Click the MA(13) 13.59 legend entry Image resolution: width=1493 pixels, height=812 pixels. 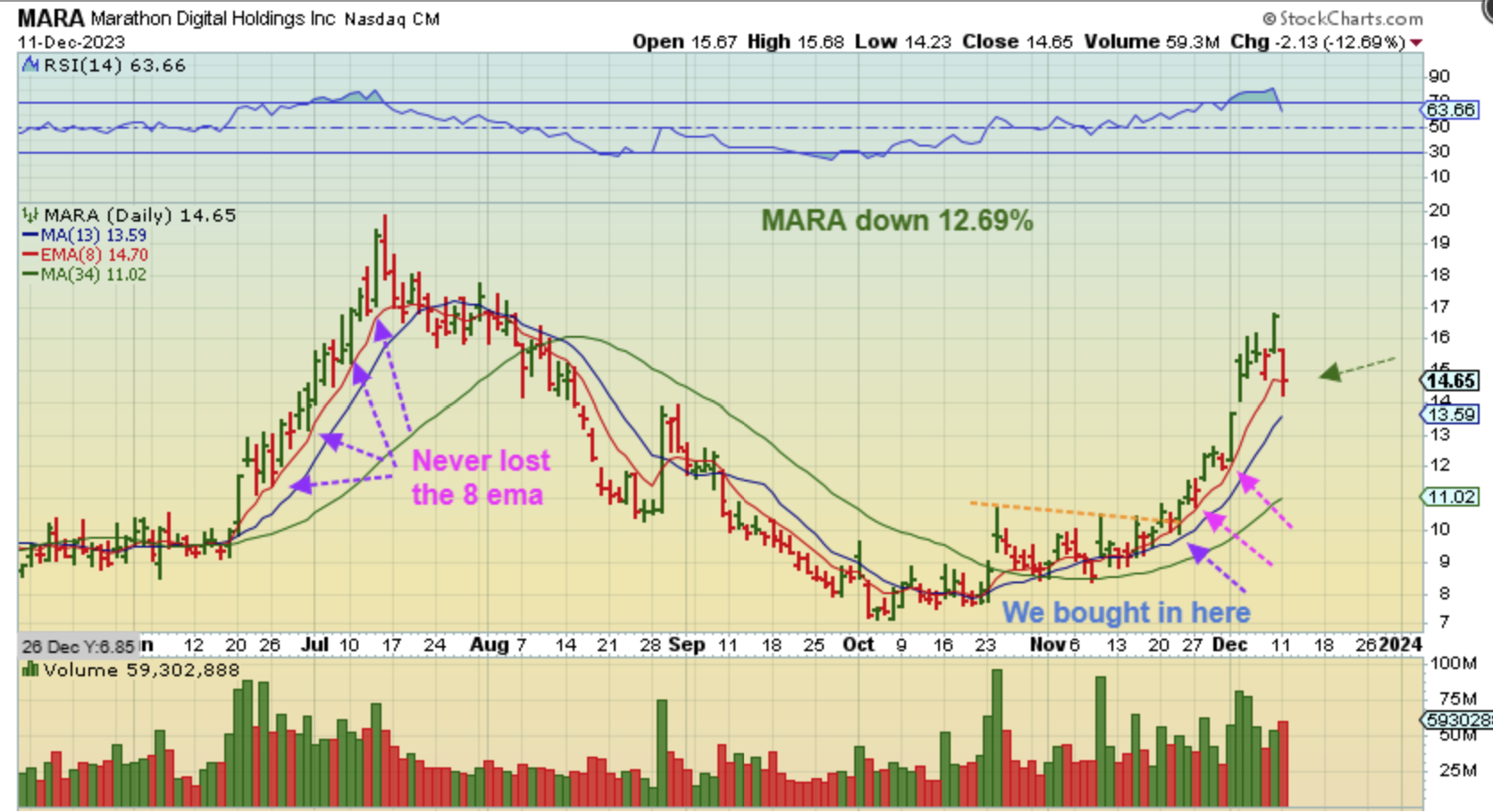(x=94, y=236)
